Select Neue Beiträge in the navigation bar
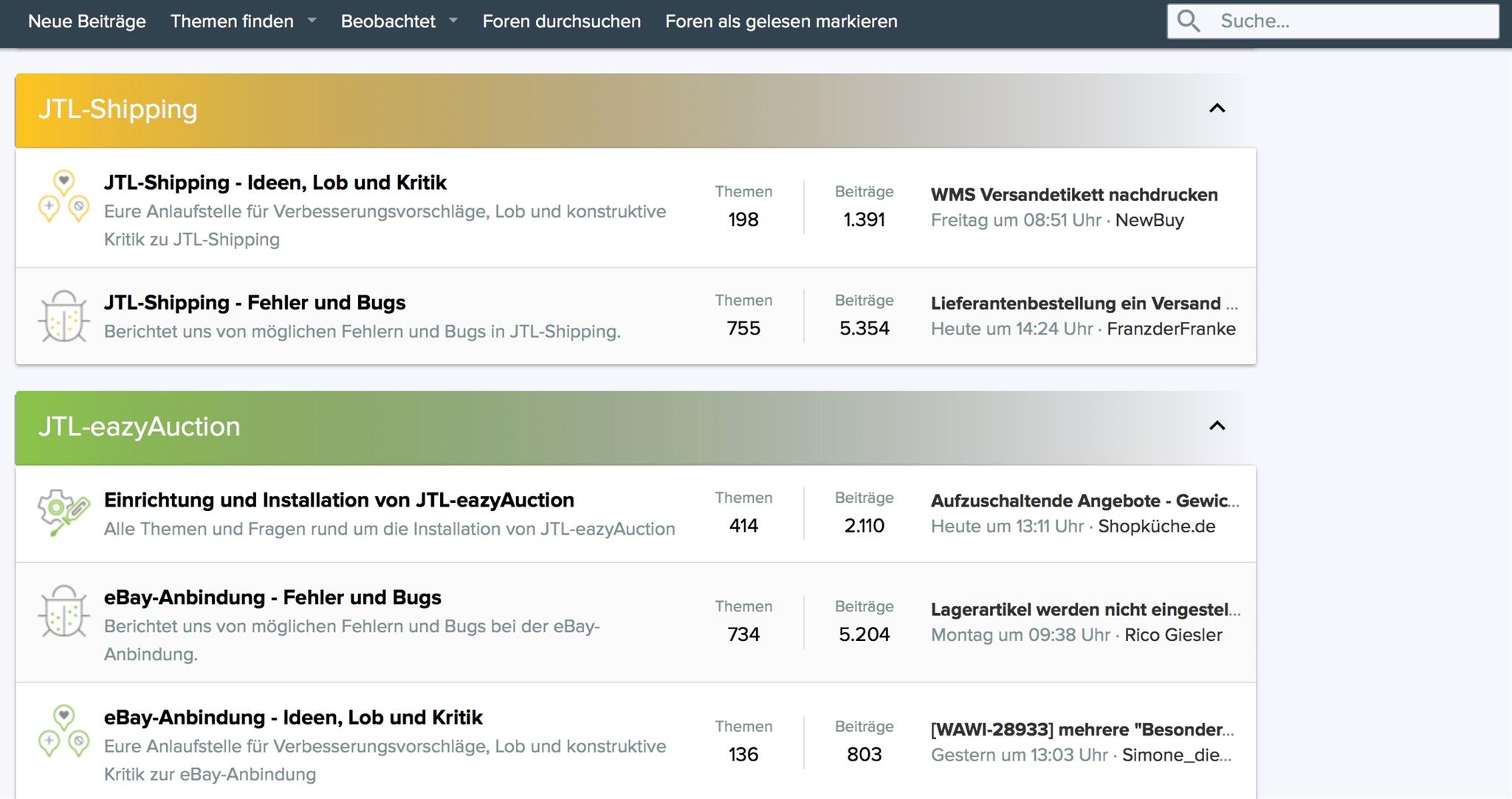 tap(86, 21)
